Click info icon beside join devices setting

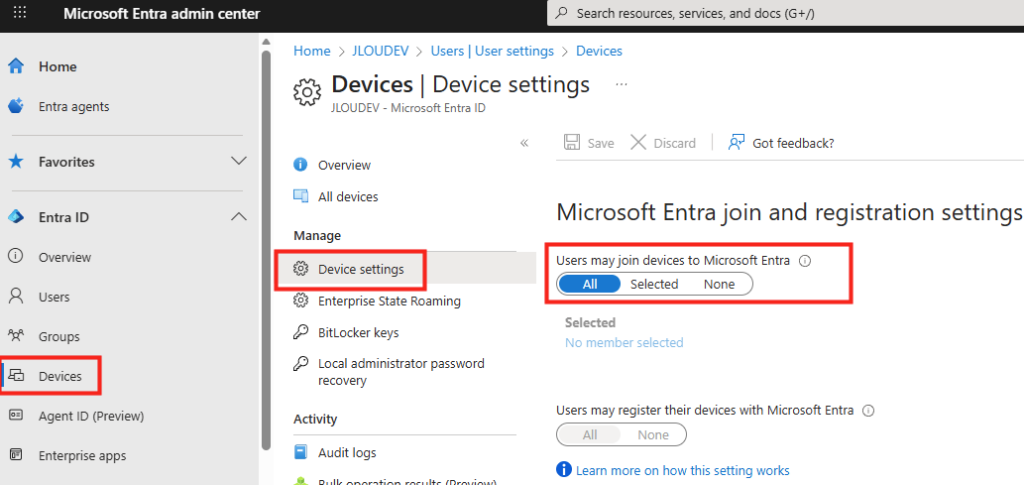(805, 261)
